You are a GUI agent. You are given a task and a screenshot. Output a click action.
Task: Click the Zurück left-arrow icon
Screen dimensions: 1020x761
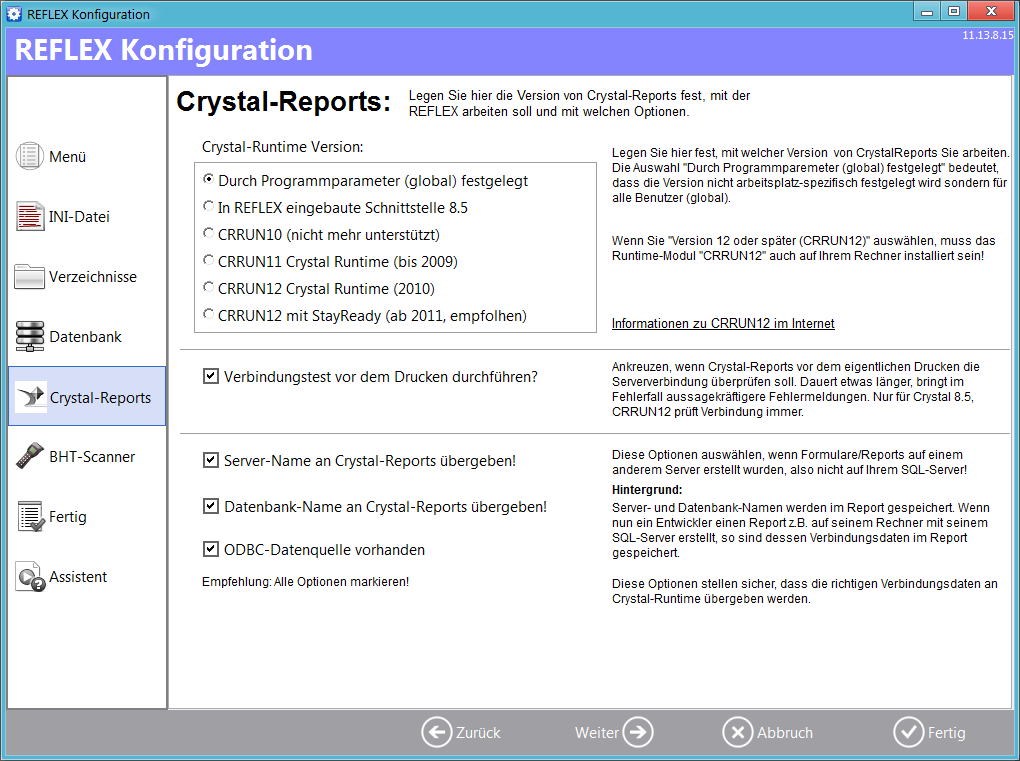coord(436,732)
